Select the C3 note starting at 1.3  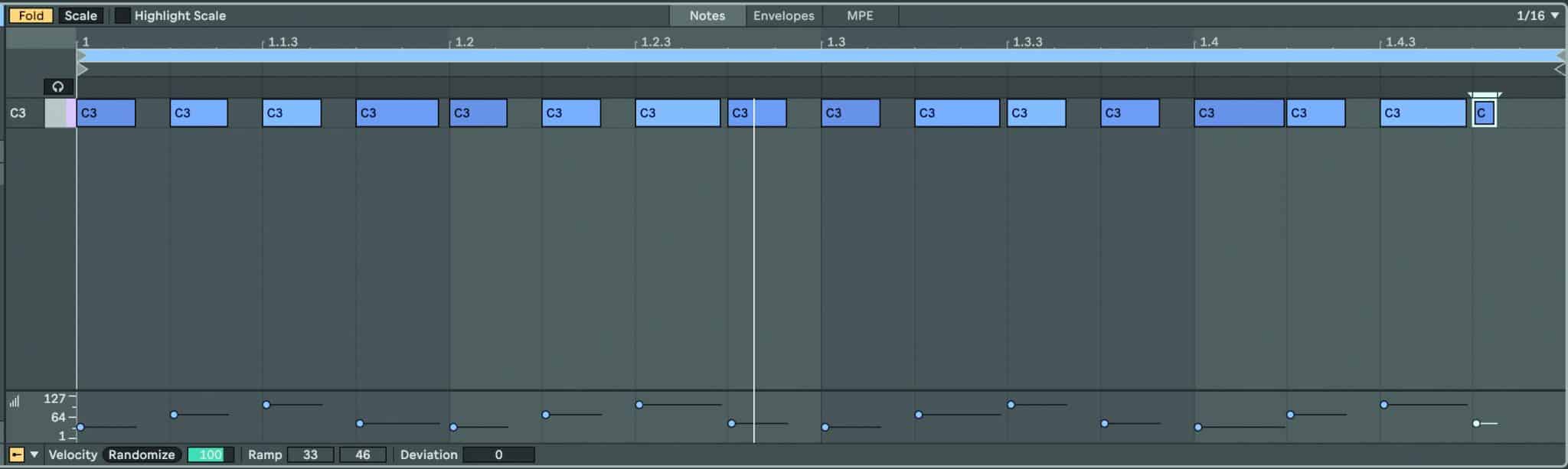[851, 112]
